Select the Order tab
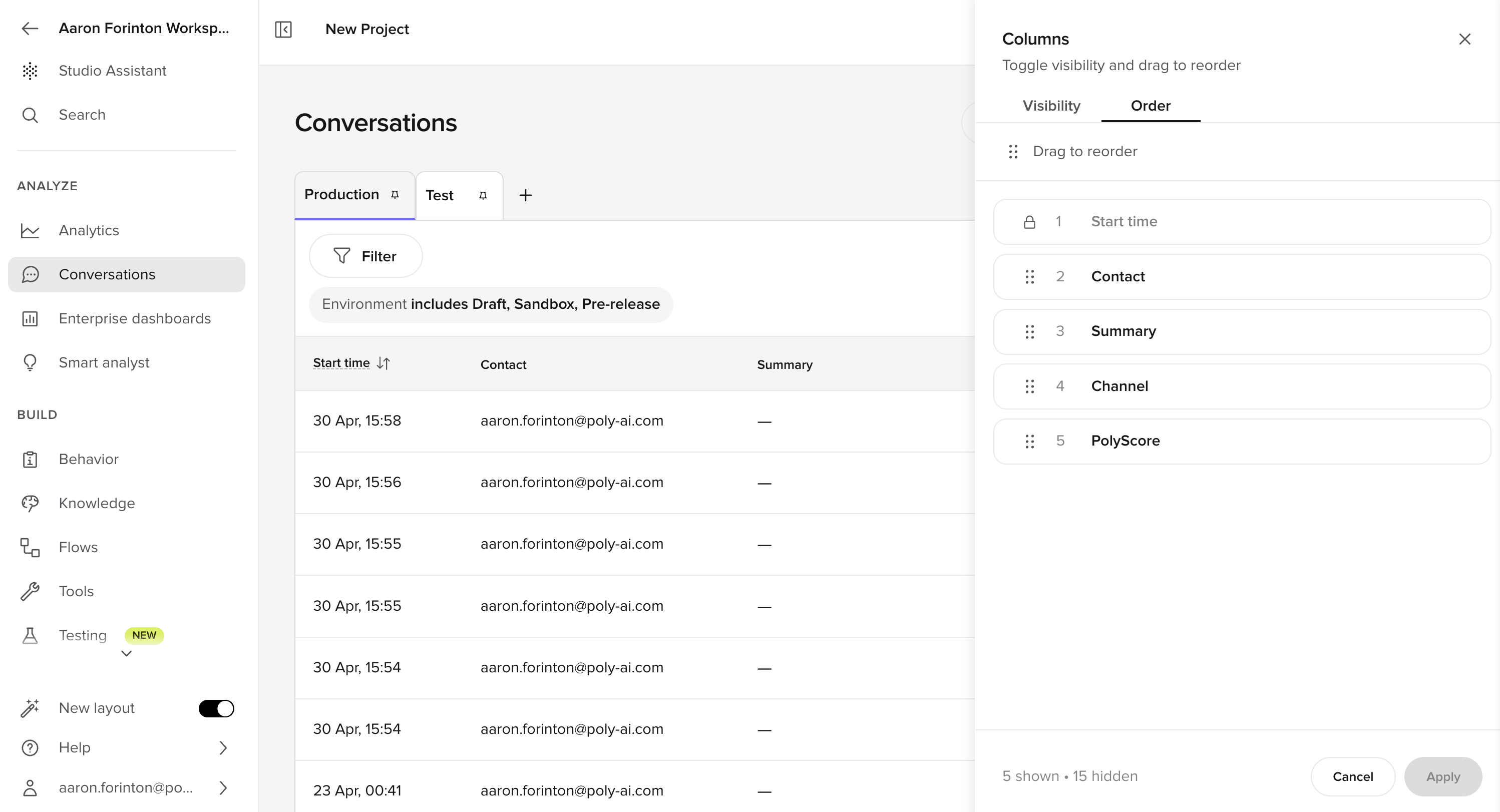The width and height of the screenshot is (1500, 812). point(1151,106)
